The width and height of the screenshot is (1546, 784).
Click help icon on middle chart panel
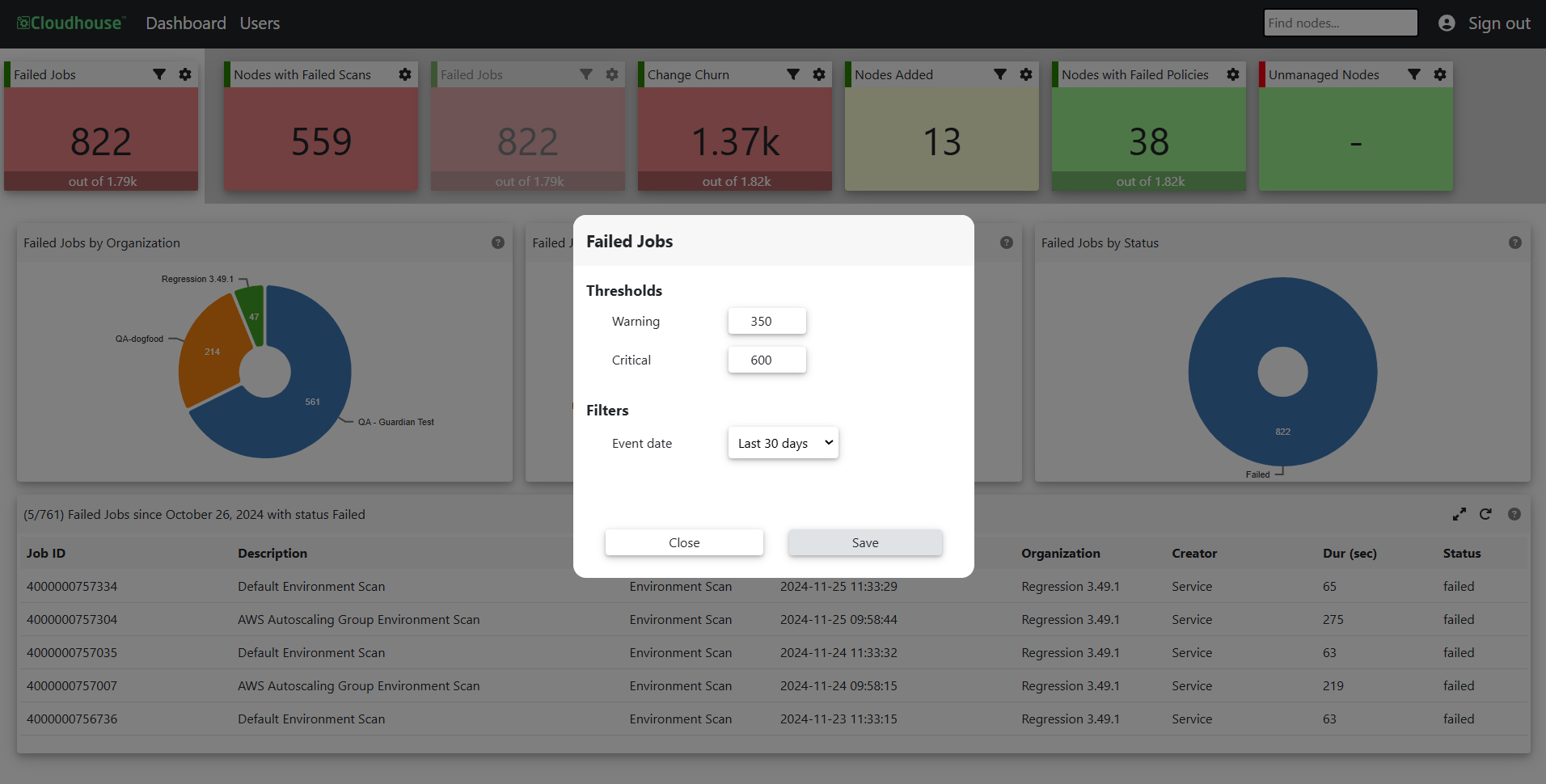[x=1007, y=242]
